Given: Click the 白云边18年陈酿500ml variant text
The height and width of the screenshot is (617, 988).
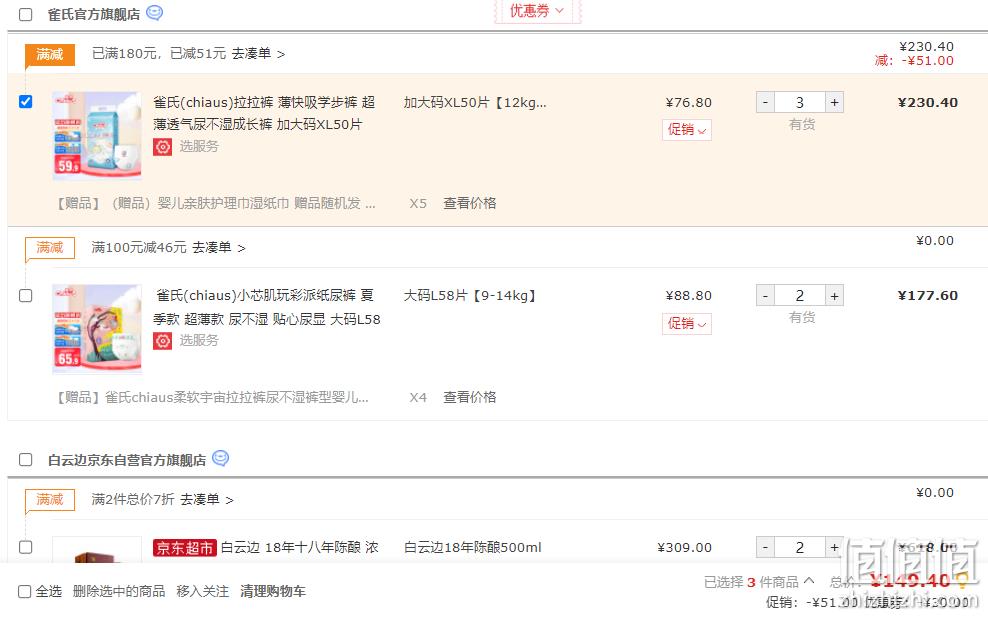Looking at the screenshot, I should pyautogui.click(x=473, y=547).
